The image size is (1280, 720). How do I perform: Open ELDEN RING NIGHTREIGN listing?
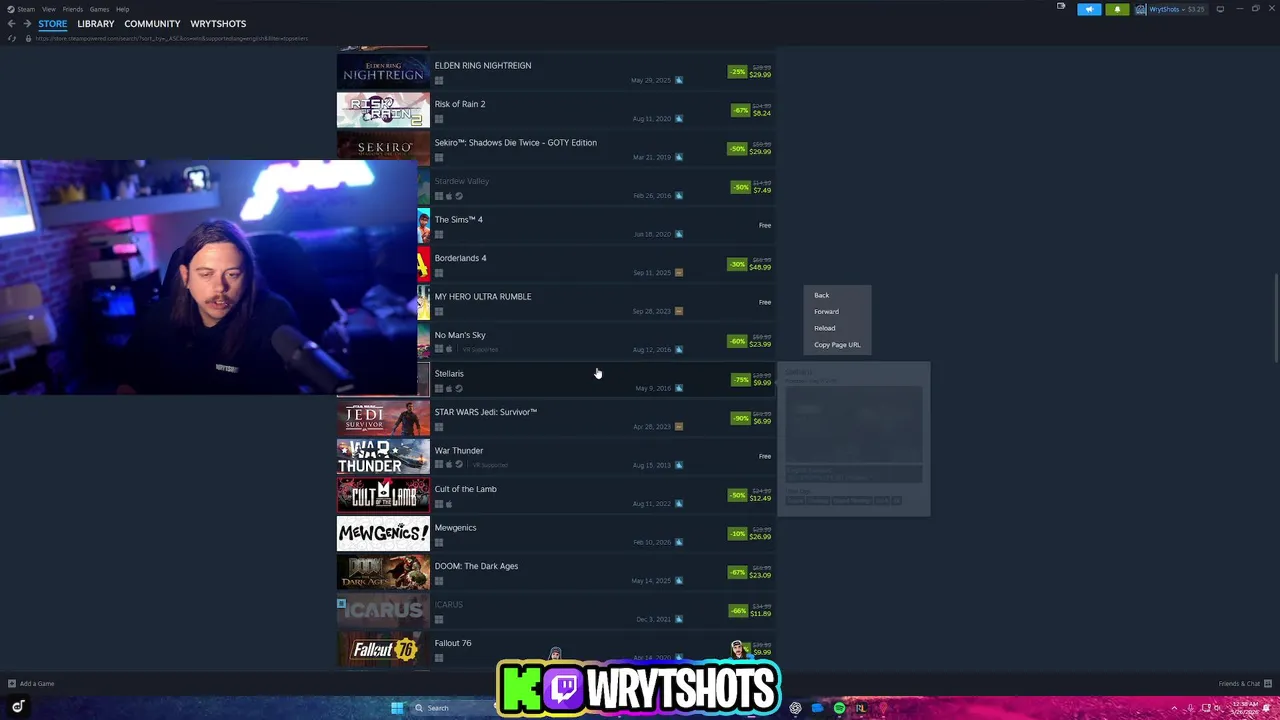point(556,72)
